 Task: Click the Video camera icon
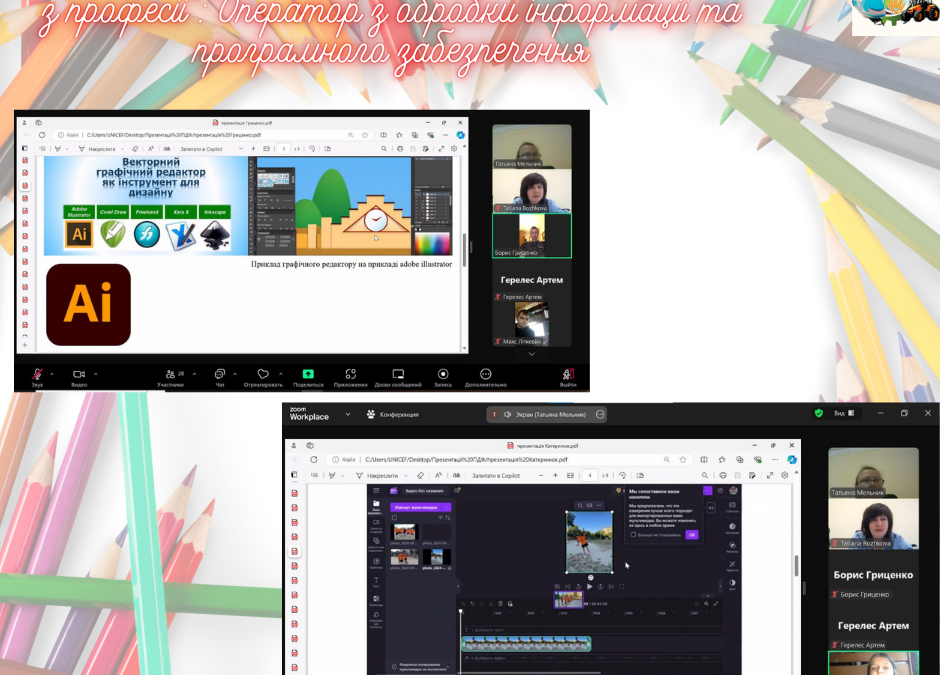(x=79, y=373)
